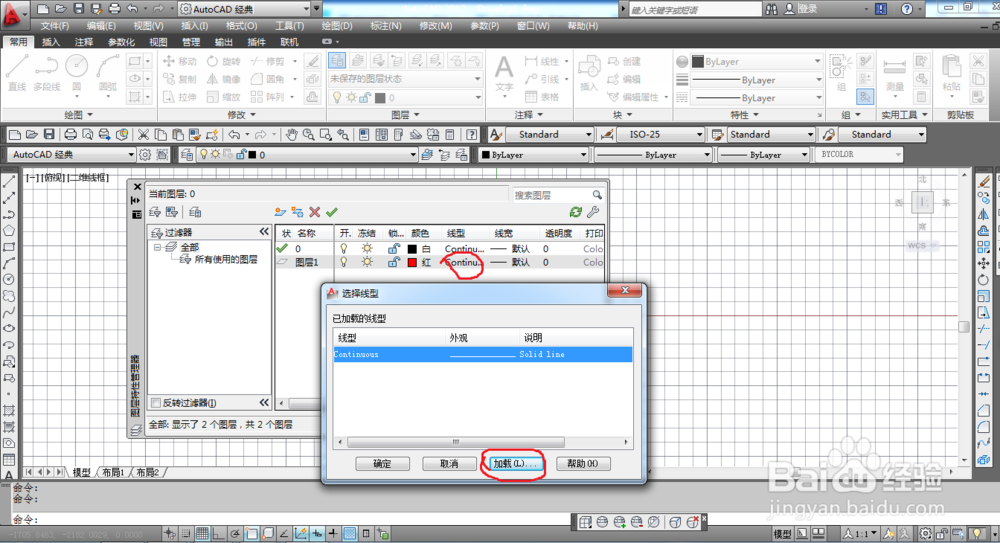Lock 图层1 with padlock icon
This screenshot has width=1000, height=543.
pos(394,262)
